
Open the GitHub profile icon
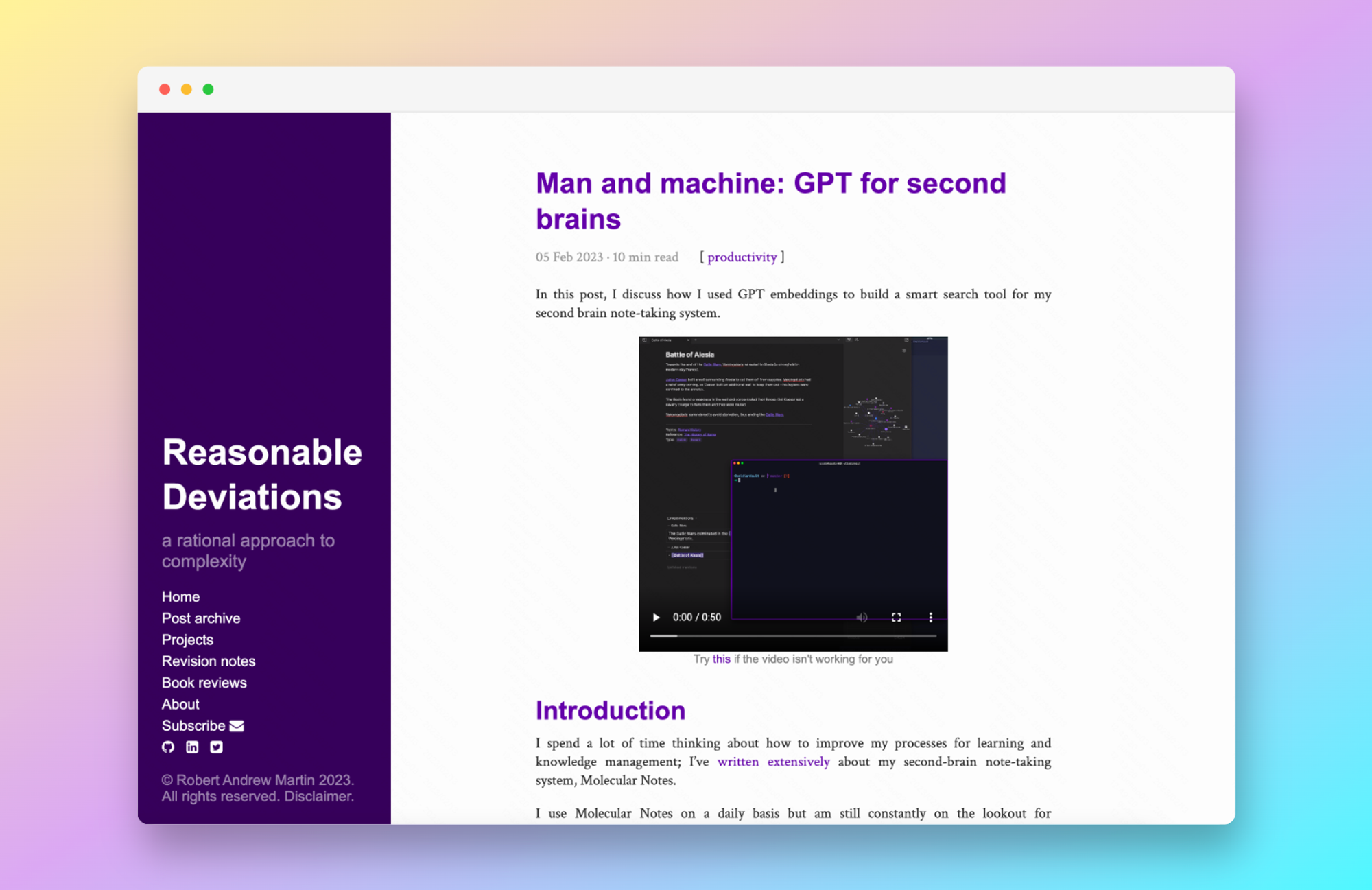click(x=168, y=747)
